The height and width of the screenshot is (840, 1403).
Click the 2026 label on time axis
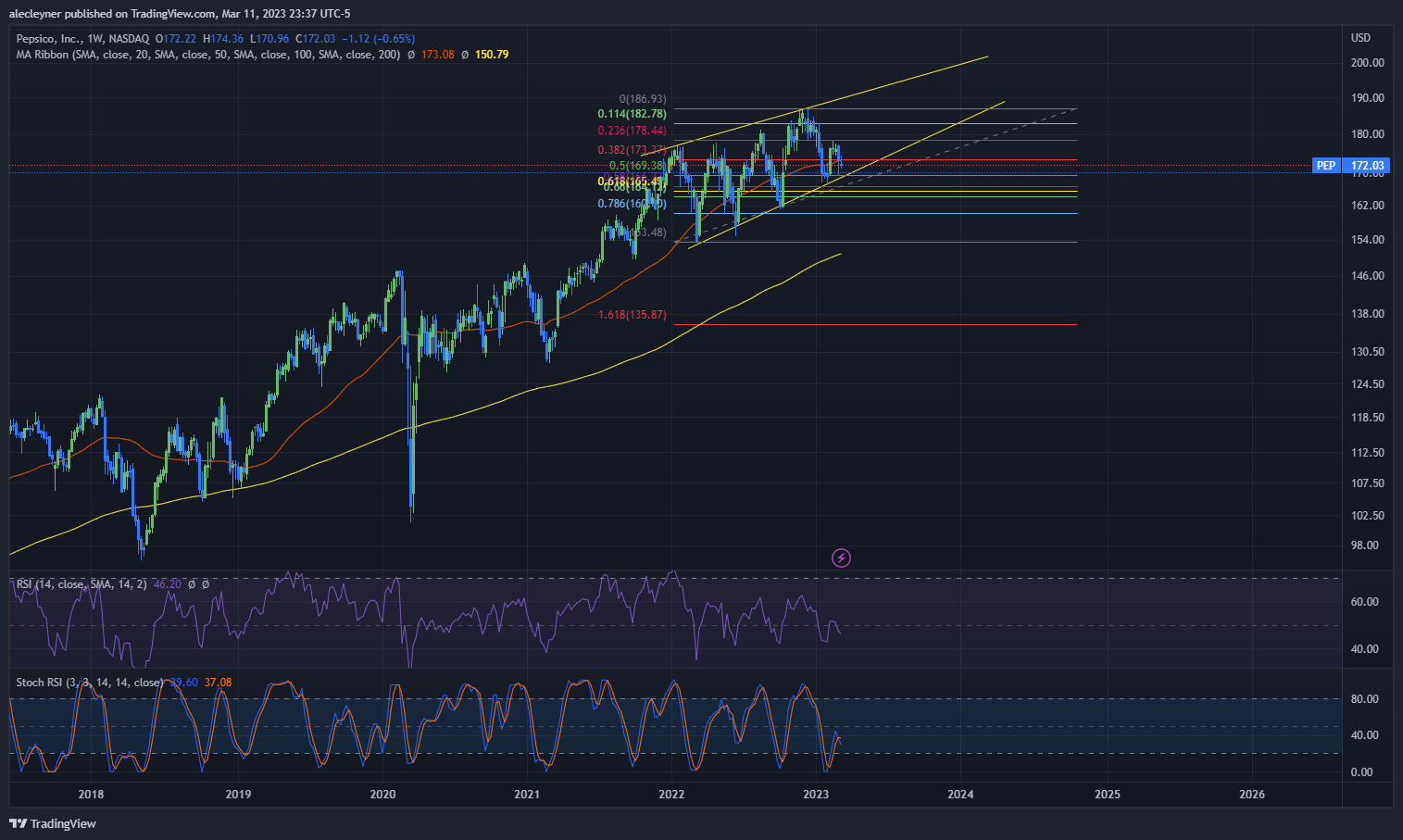coord(1252,794)
